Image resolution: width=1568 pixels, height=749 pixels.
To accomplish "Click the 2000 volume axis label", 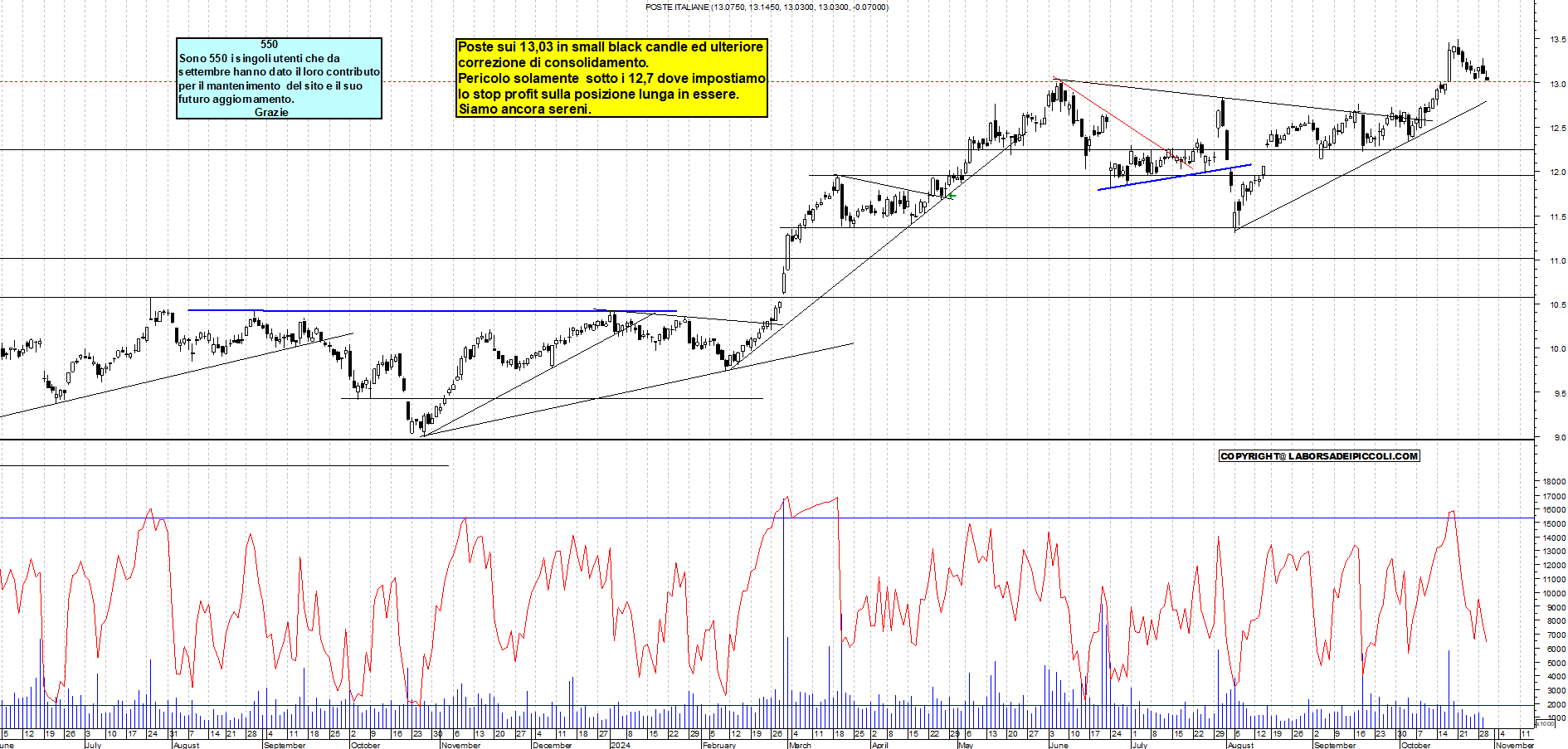I will (1556, 705).
